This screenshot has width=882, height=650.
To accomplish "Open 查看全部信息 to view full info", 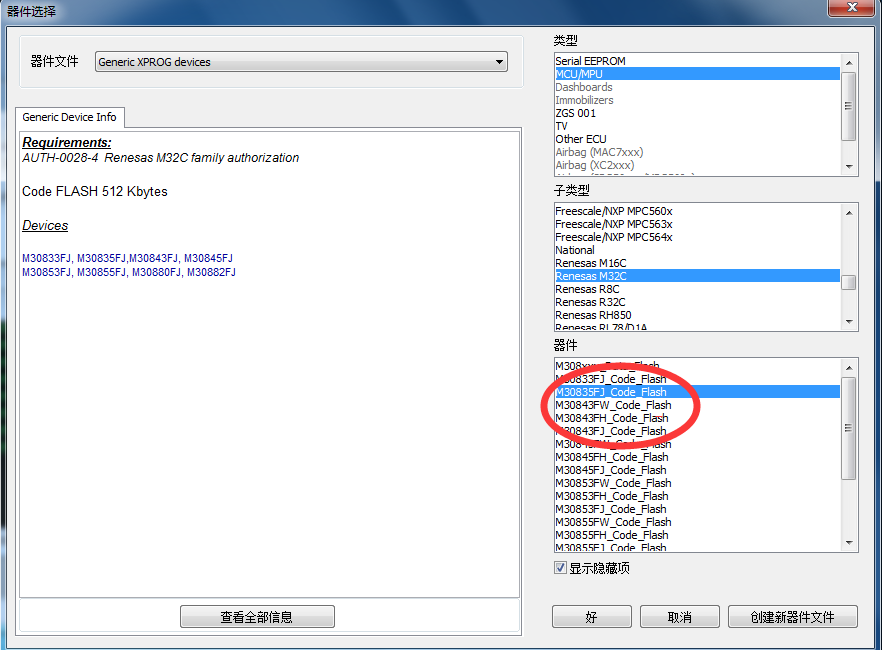I will 257,617.
